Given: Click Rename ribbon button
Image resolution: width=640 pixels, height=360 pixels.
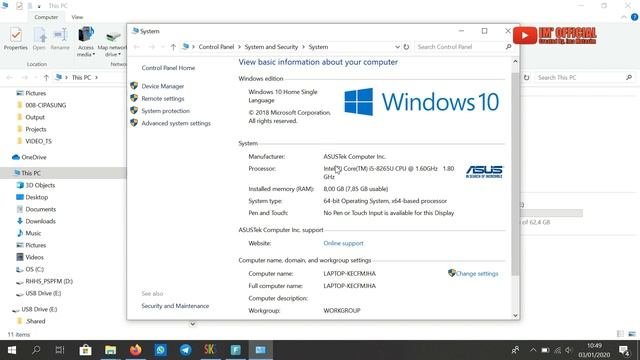Looking at the screenshot, I should pyautogui.click(x=60, y=39).
